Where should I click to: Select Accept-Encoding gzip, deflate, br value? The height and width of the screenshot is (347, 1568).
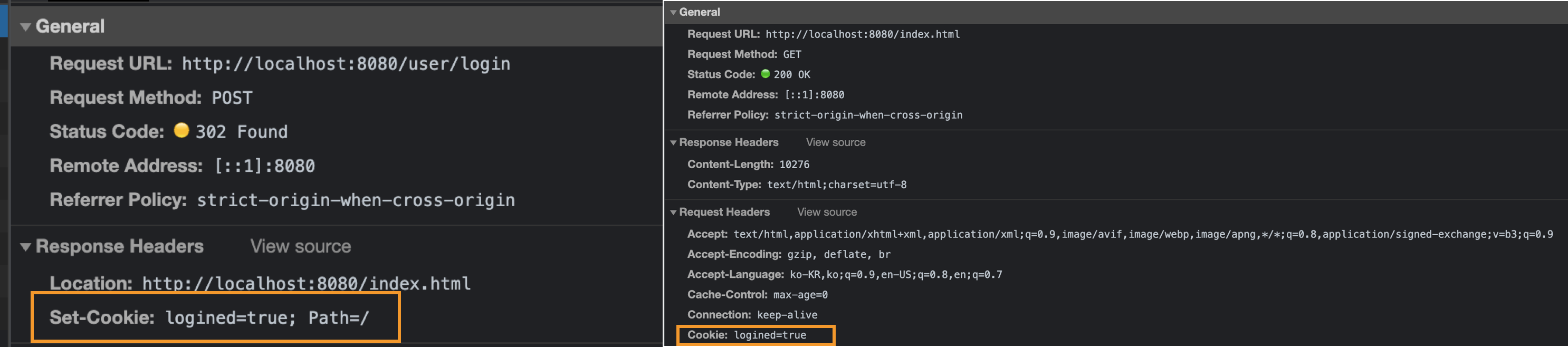click(x=839, y=254)
